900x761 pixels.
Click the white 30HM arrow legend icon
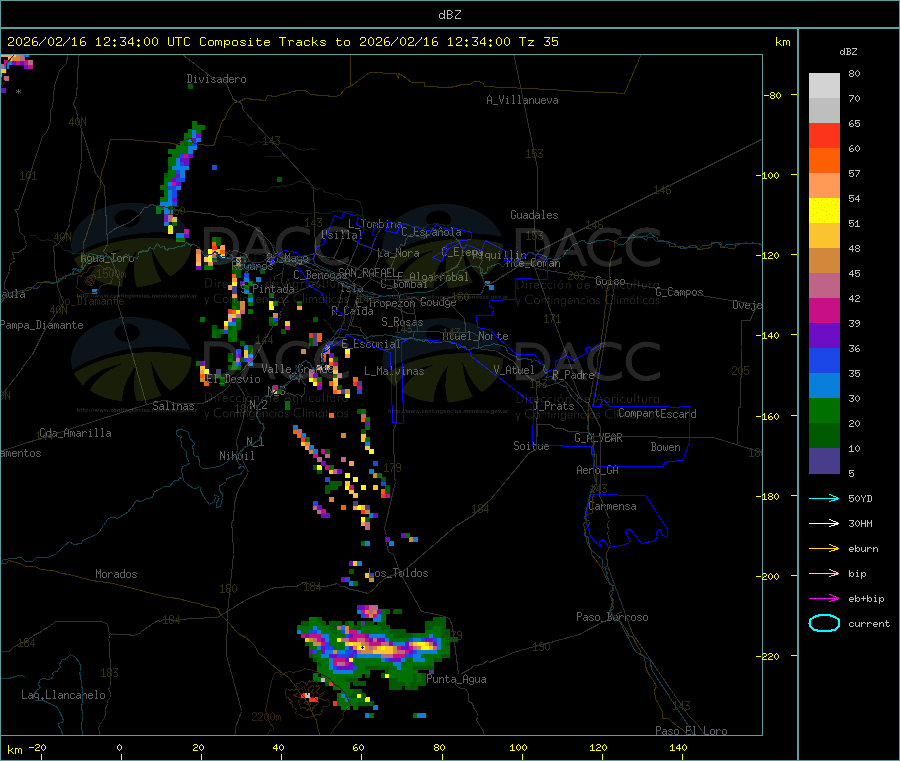coord(824,523)
